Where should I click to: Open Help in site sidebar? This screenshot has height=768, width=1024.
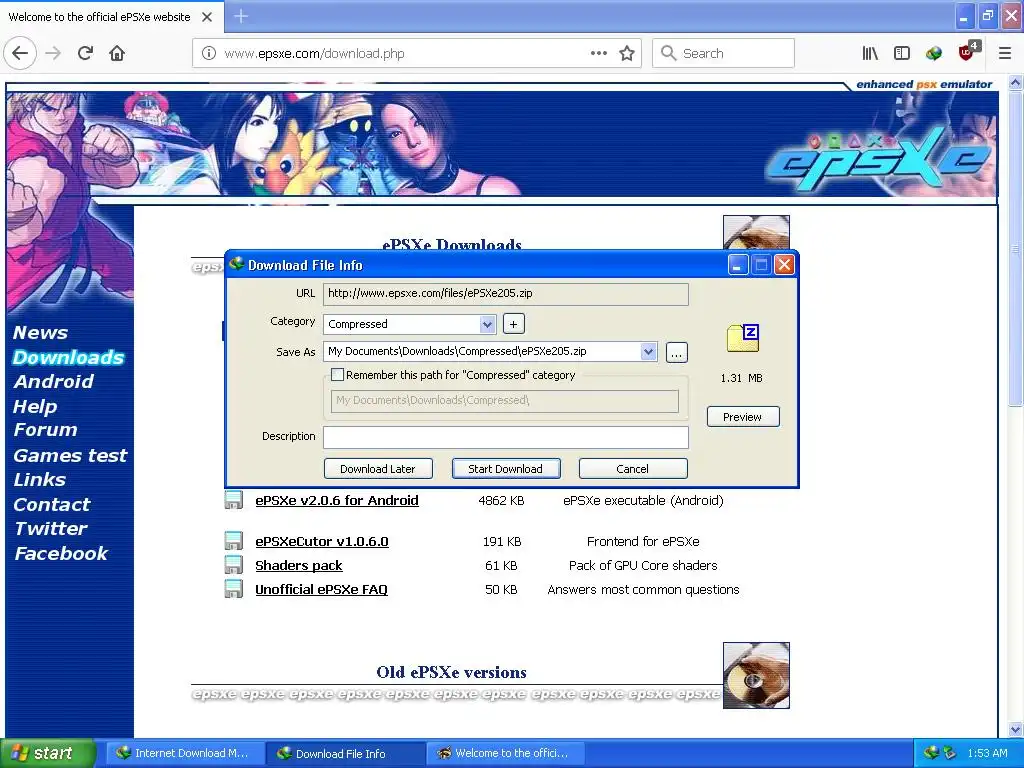click(x=35, y=406)
